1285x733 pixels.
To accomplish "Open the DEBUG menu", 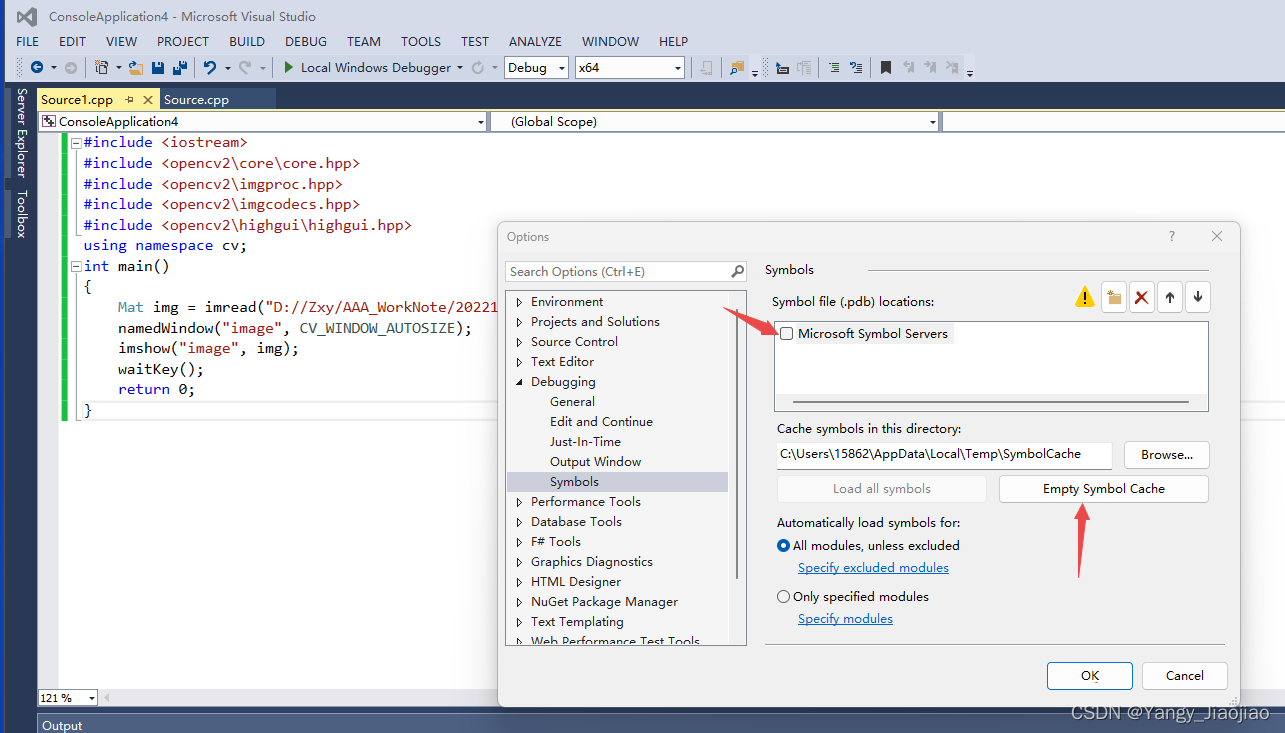I will (306, 41).
